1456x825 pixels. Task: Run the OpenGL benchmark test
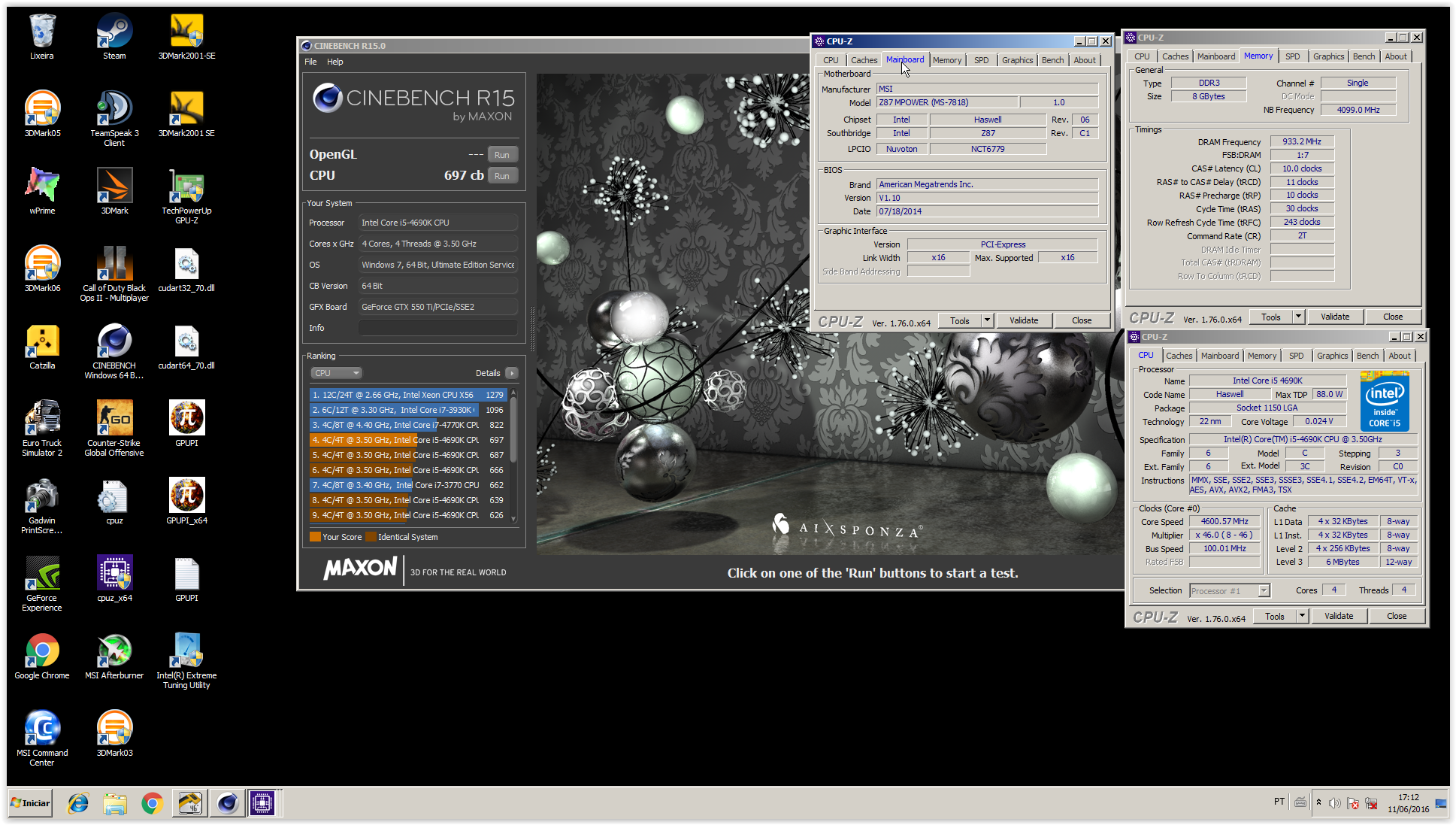502,155
